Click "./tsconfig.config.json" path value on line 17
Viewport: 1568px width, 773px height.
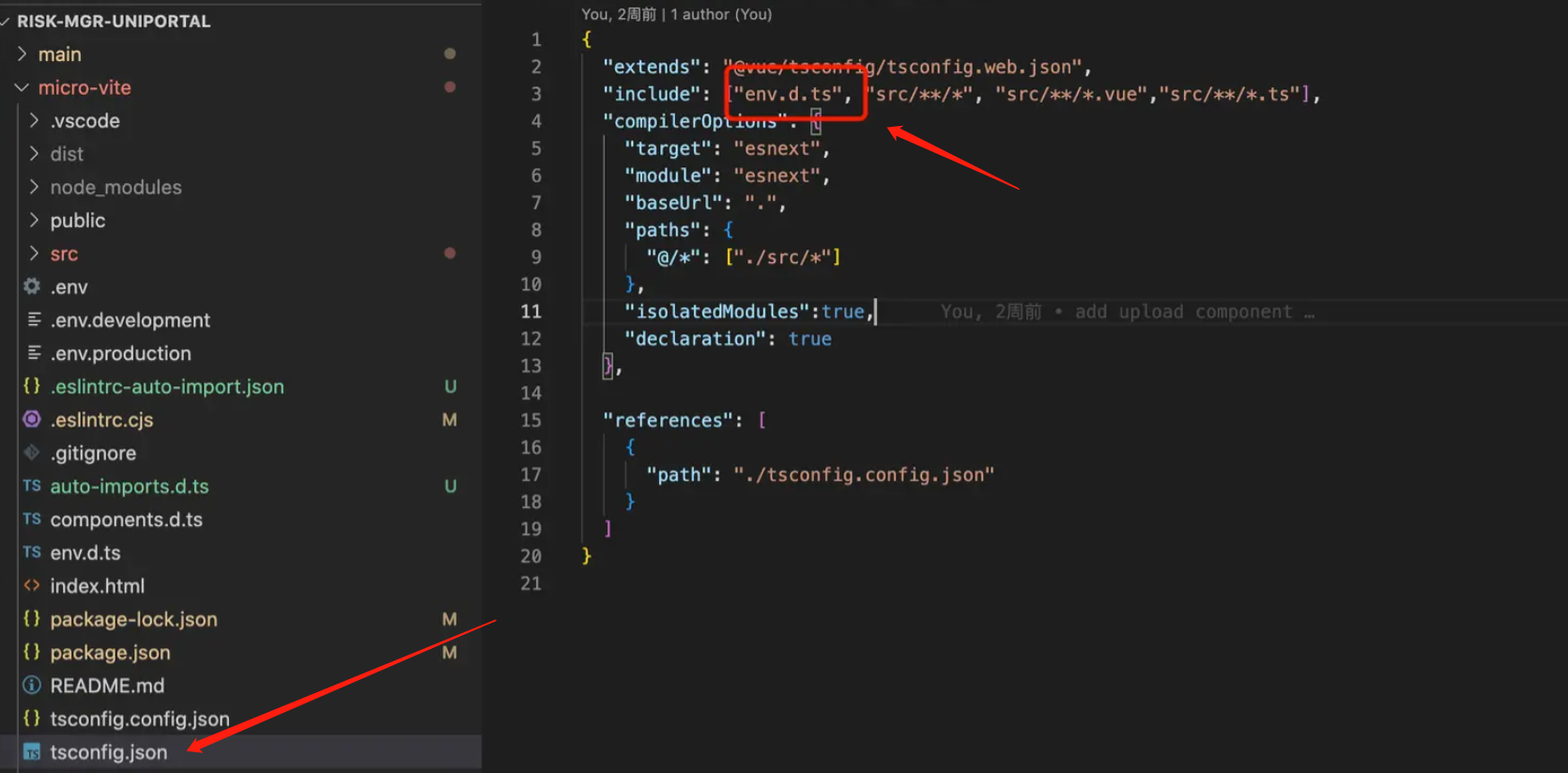click(x=863, y=475)
